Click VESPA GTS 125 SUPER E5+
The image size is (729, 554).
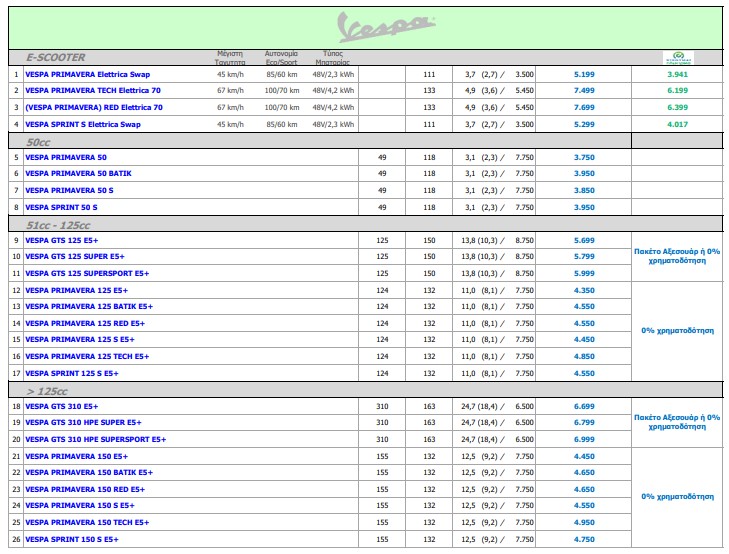(75, 257)
